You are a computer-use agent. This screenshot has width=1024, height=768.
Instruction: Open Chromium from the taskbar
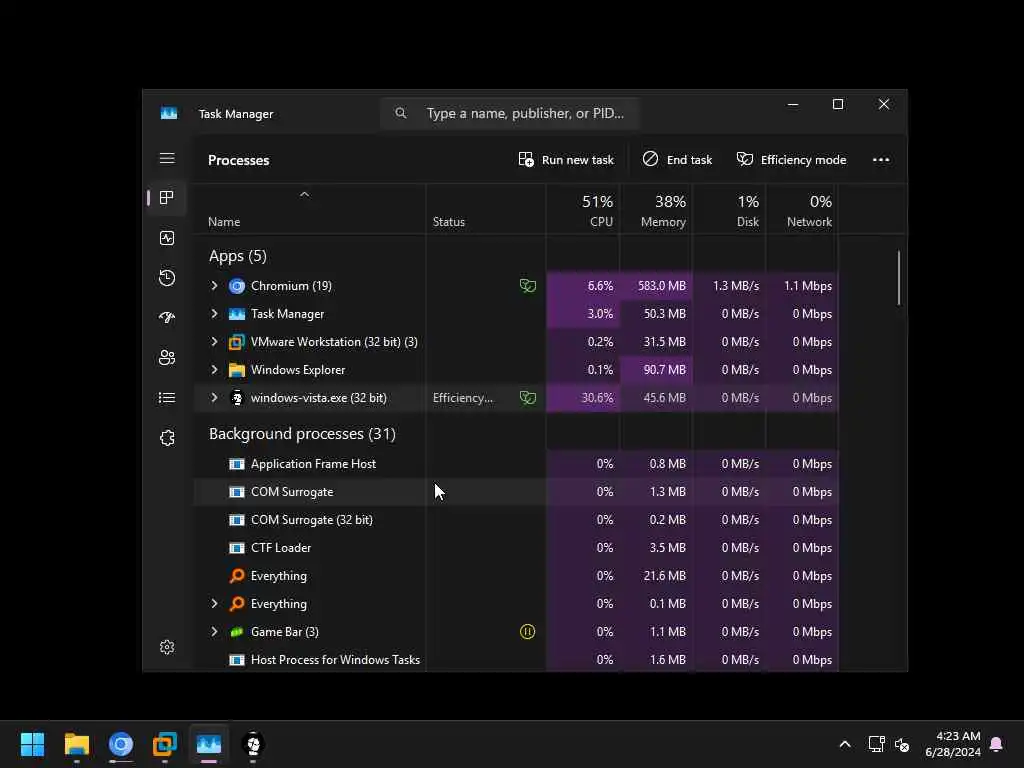121,744
